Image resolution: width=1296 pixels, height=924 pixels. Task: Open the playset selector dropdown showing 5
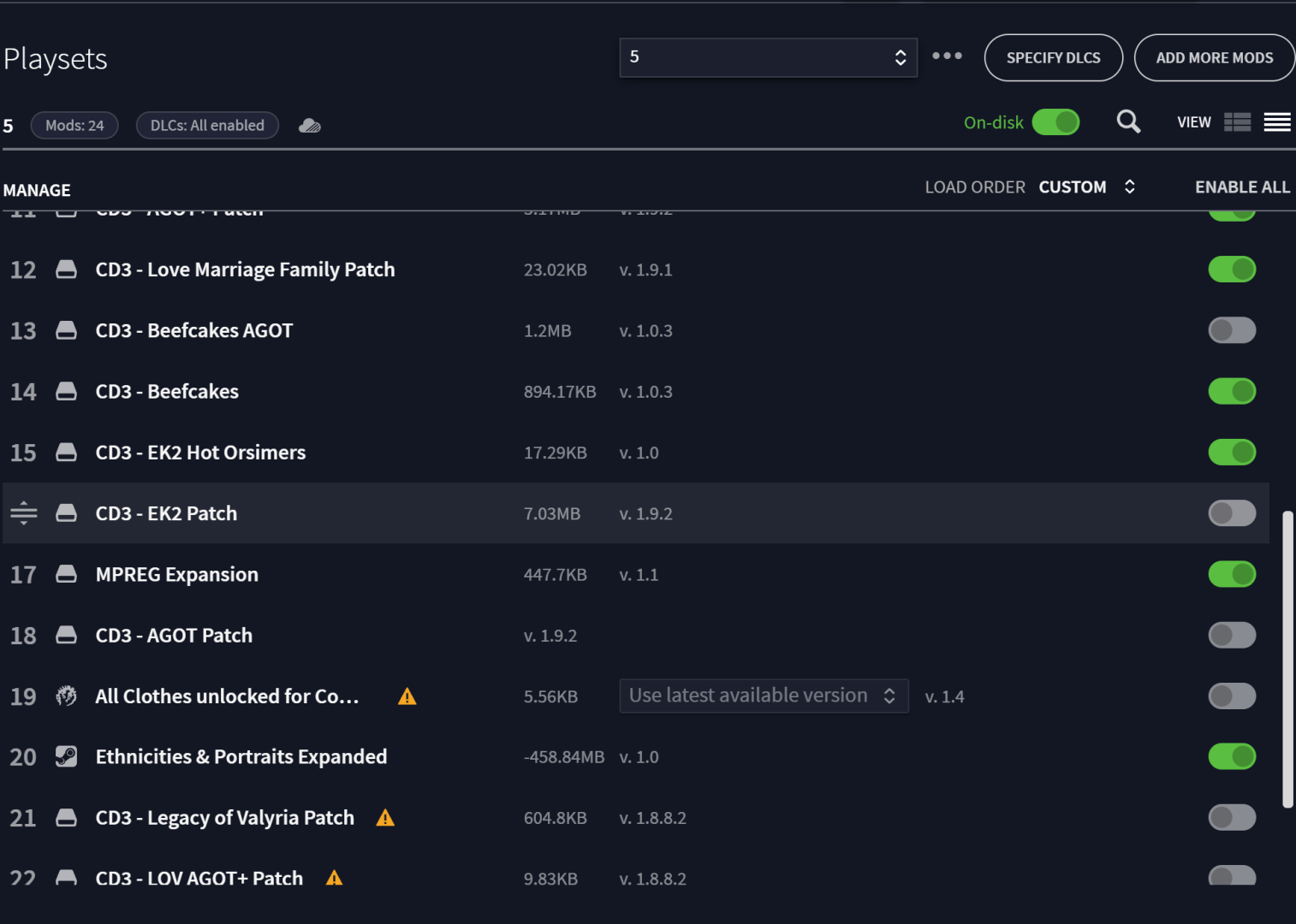tap(768, 57)
